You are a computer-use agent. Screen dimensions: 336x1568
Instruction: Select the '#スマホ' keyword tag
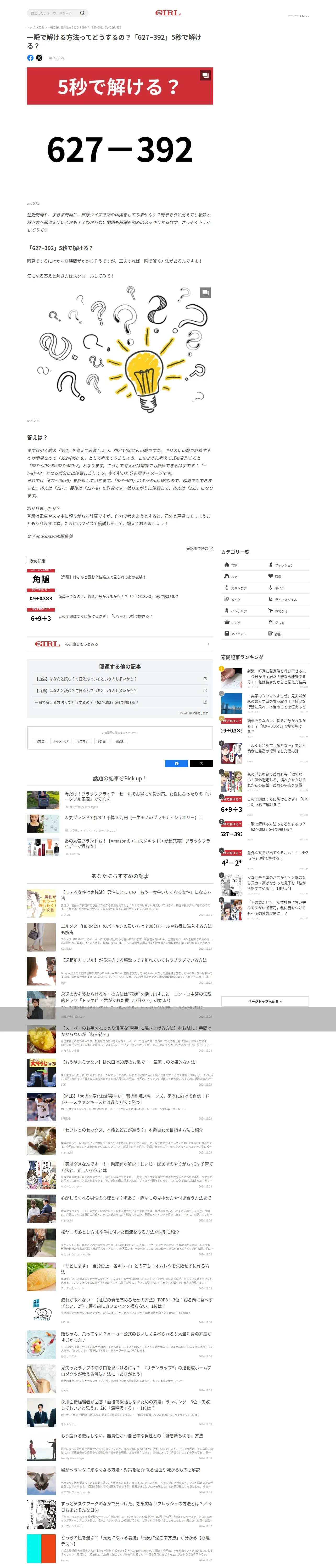(83, 741)
